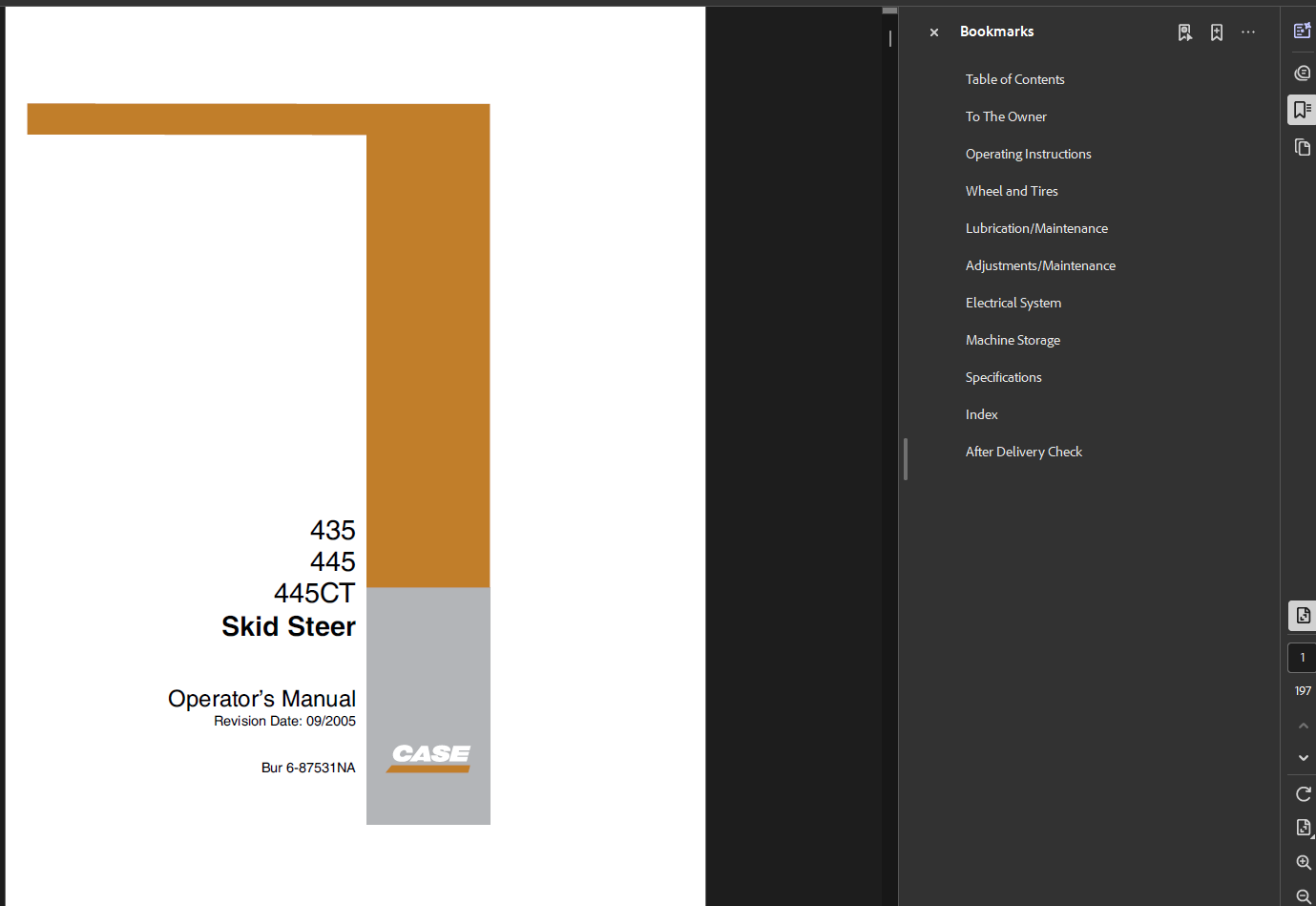Select the Lubrication/Maintenance bookmark

(1036, 228)
